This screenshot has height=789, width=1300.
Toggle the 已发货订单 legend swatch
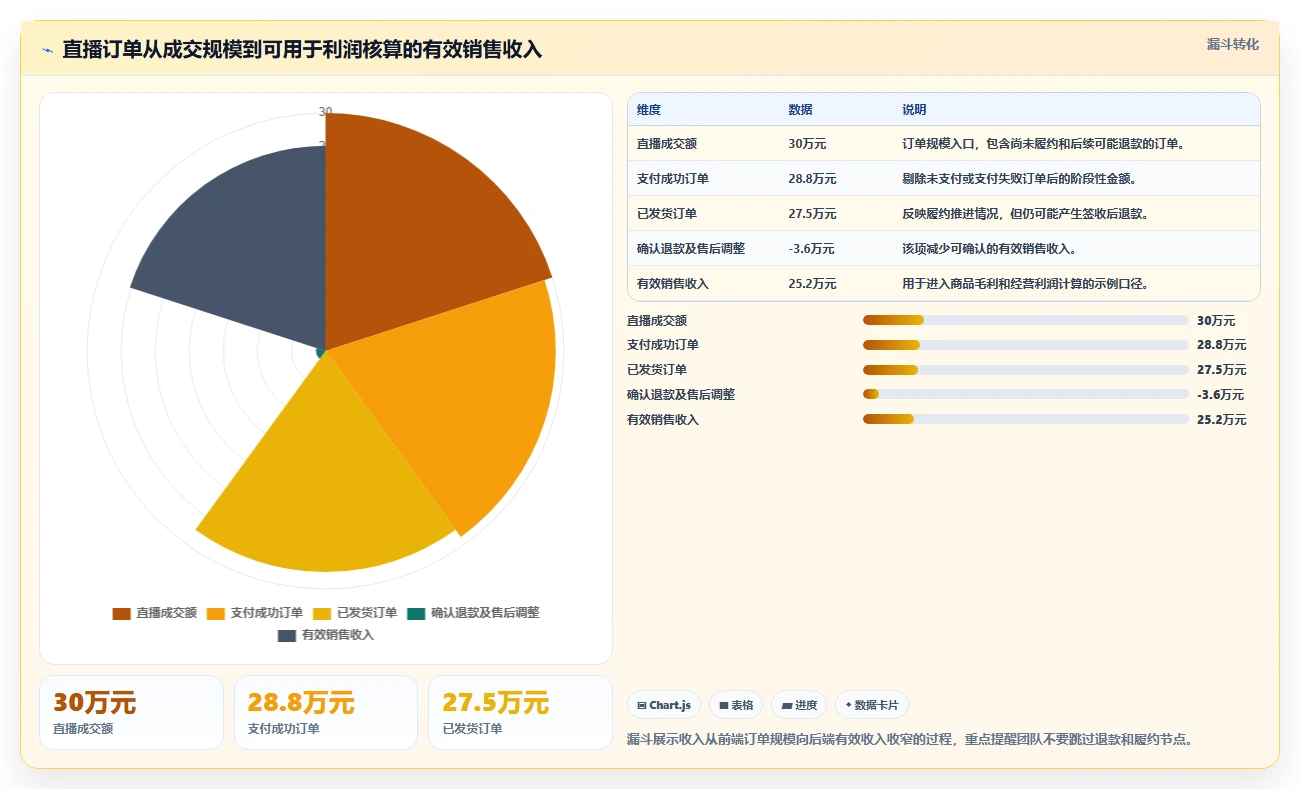322,613
